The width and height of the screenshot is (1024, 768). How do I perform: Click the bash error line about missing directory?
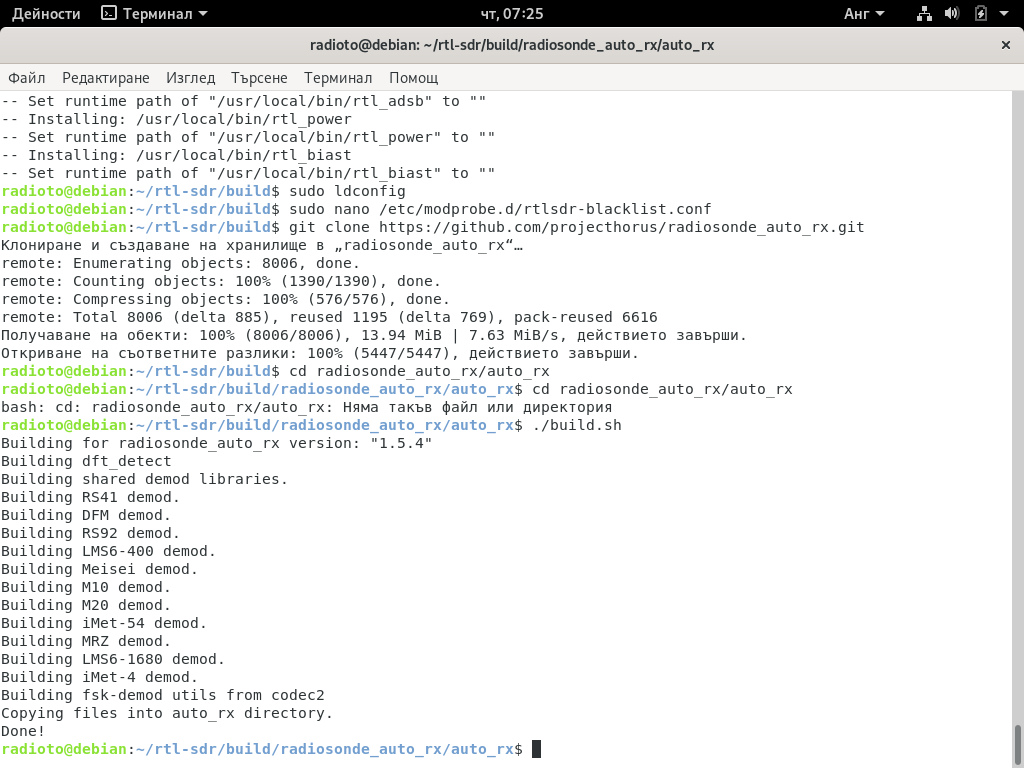306,407
